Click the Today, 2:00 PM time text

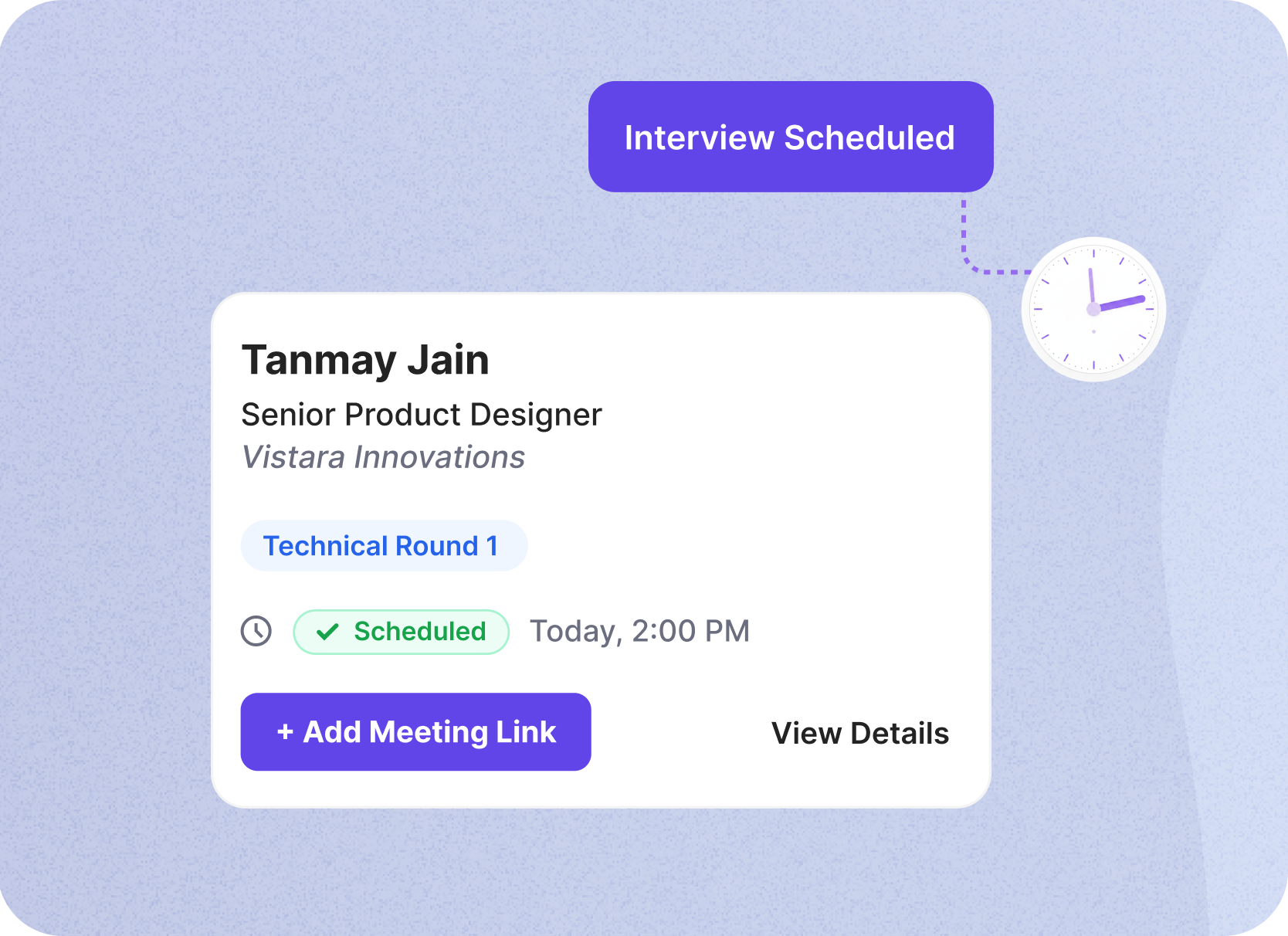639,631
